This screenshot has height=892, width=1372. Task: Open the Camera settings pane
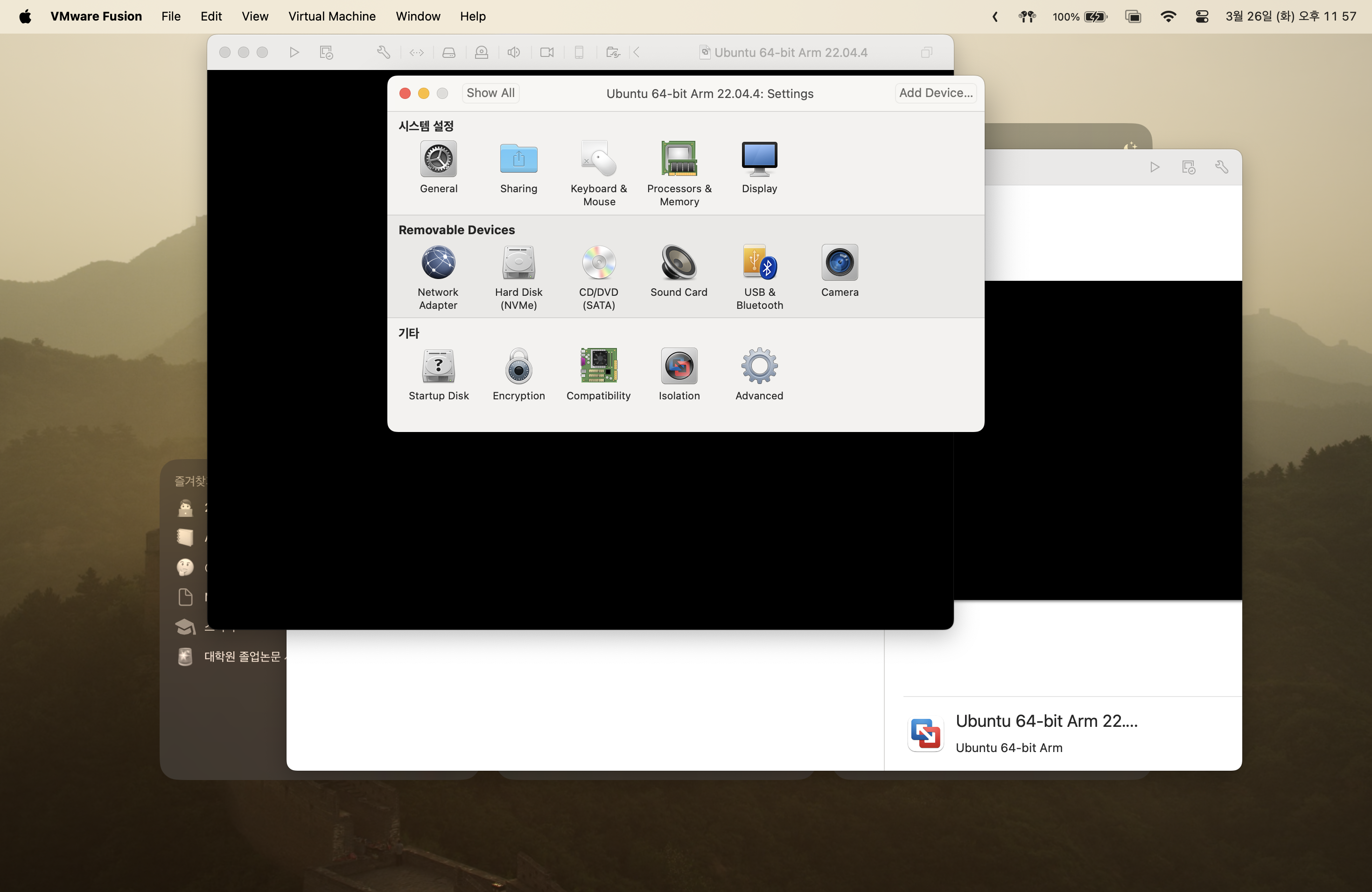tap(840, 271)
